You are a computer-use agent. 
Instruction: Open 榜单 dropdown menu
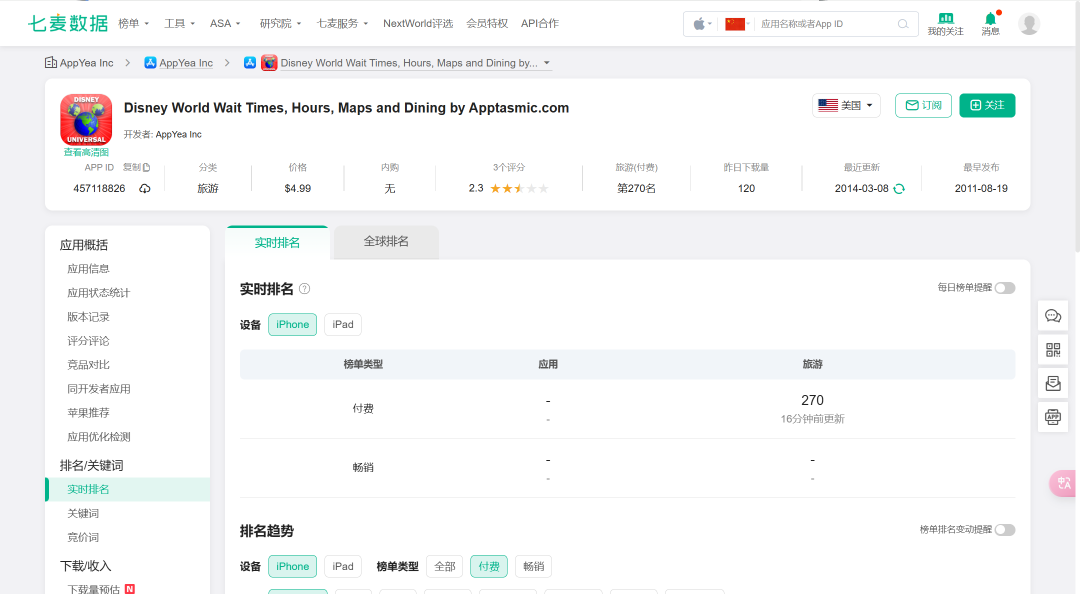click(x=134, y=23)
